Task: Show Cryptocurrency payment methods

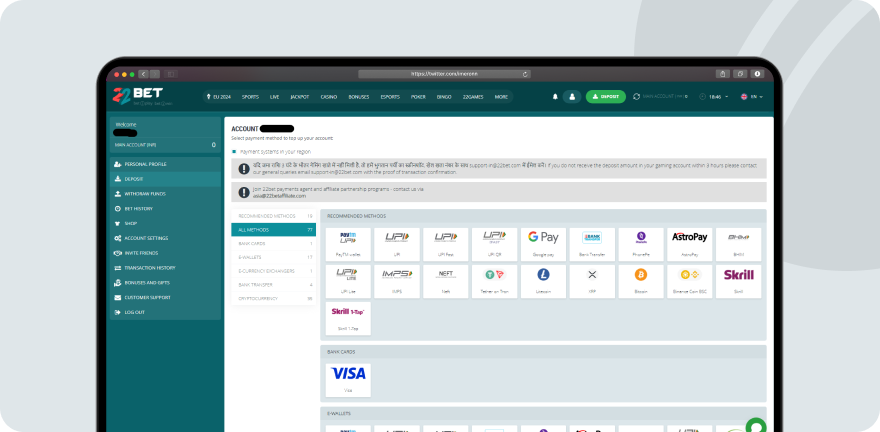Action: coord(274,298)
